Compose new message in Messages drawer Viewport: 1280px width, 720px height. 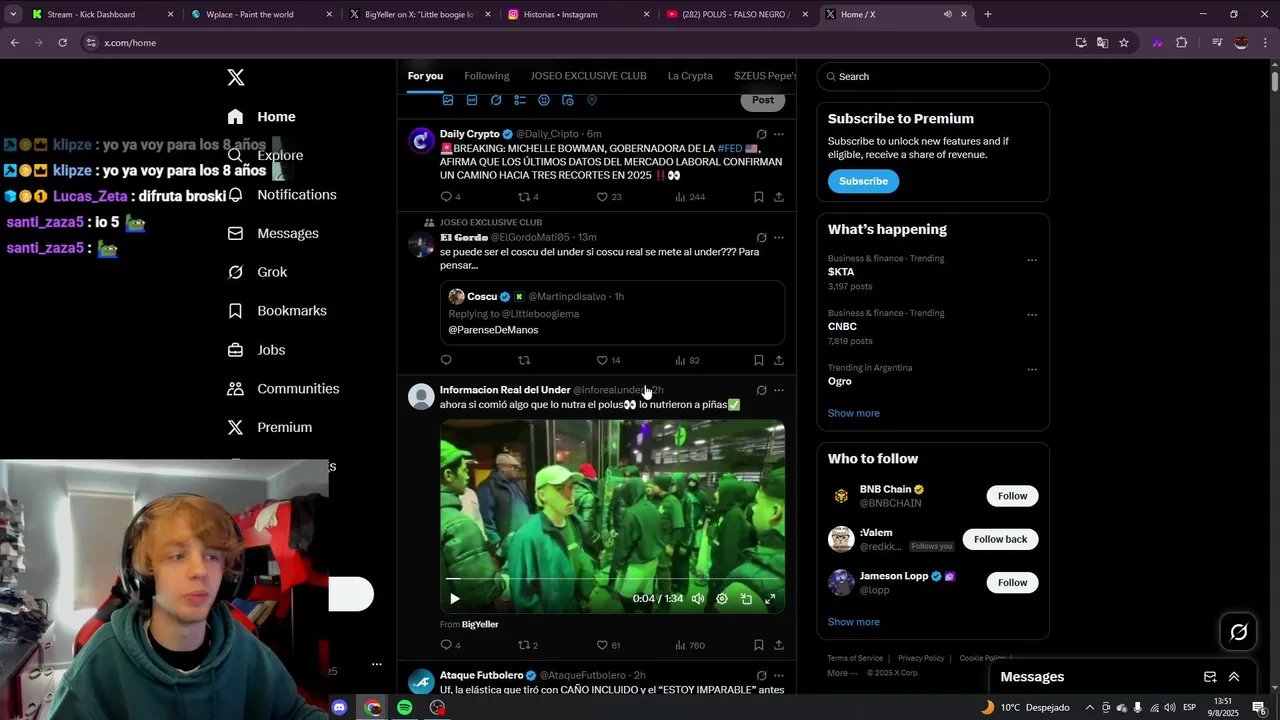pos(1209,677)
